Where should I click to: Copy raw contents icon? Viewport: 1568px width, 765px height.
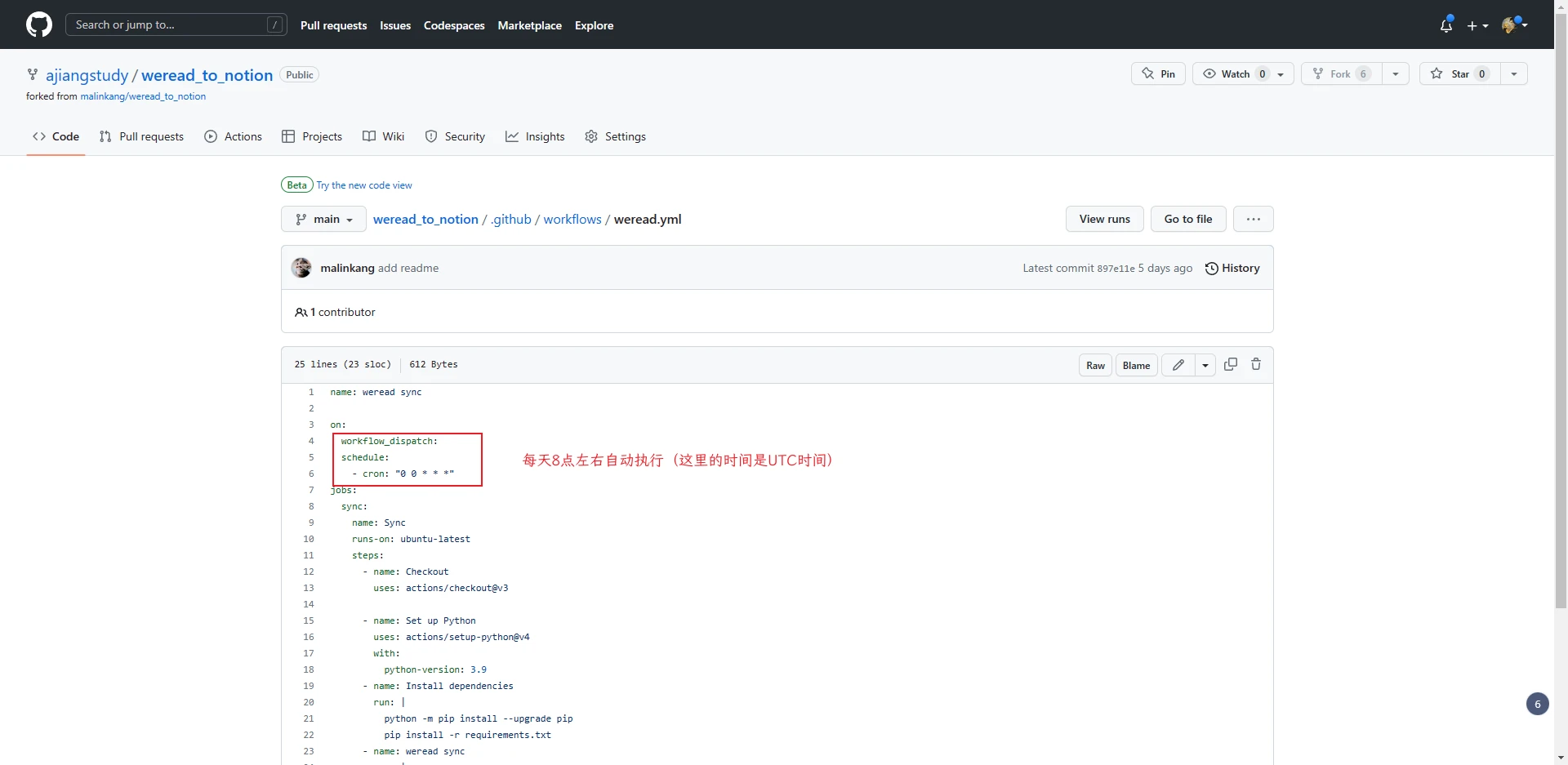coord(1231,364)
